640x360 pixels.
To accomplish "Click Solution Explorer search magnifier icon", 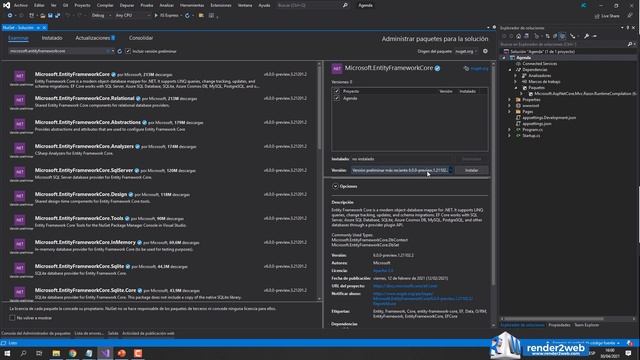I will click(629, 44).
